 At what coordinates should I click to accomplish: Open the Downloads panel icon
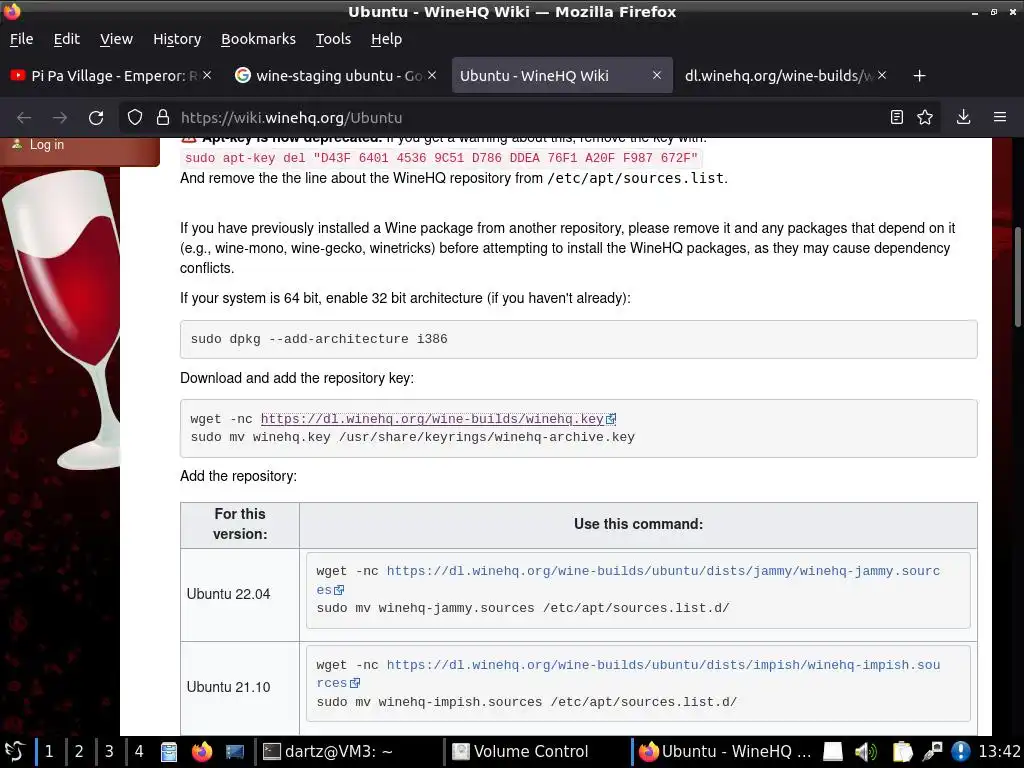pyautogui.click(x=963, y=117)
